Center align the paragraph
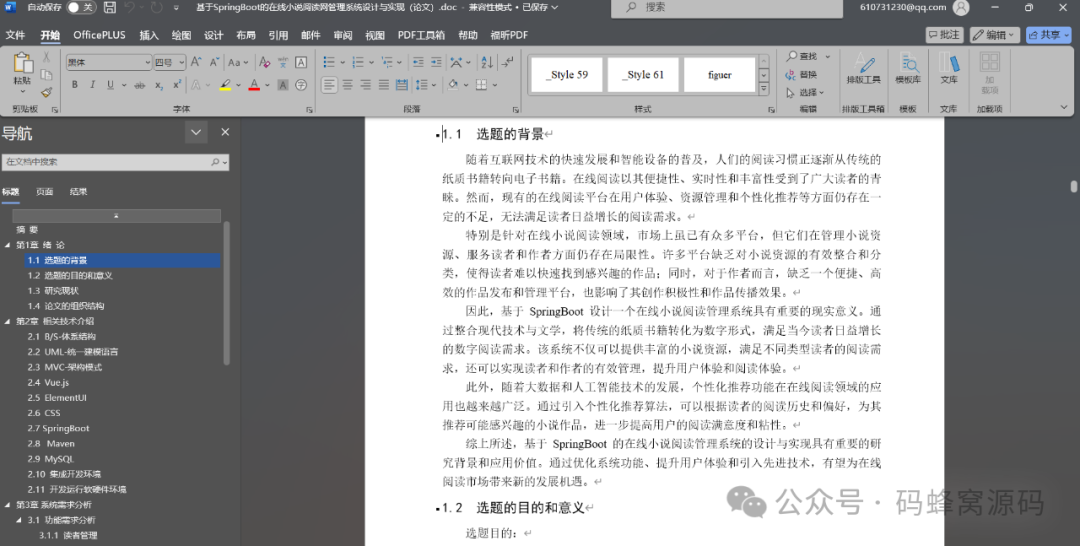This screenshot has width=1080, height=546. click(348, 85)
